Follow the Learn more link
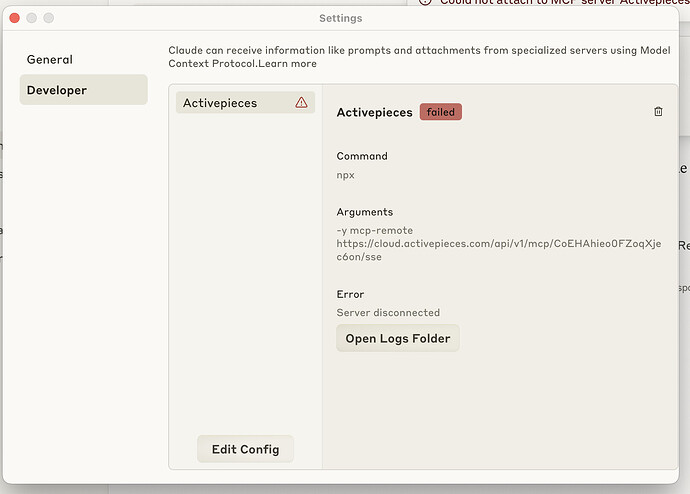Image resolution: width=690 pixels, height=494 pixels. coord(287,63)
